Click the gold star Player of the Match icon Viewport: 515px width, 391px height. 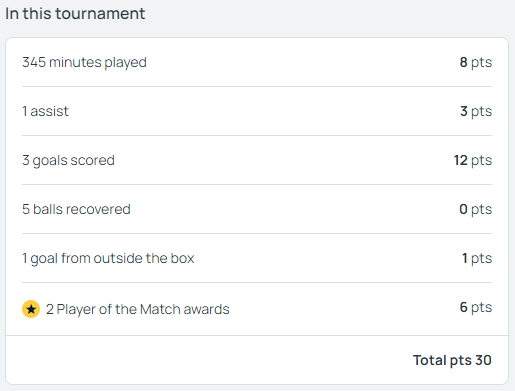pyautogui.click(x=31, y=309)
